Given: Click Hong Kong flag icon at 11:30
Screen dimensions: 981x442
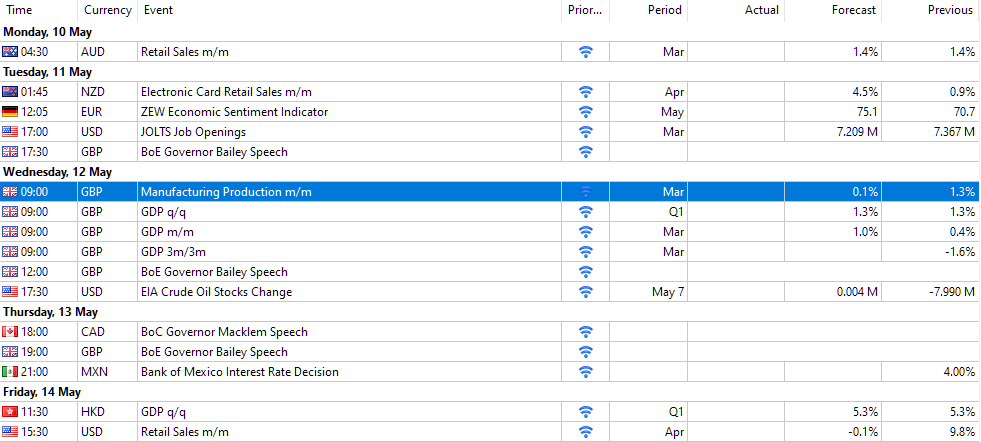Looking at the screenshot, I should 11,412.
